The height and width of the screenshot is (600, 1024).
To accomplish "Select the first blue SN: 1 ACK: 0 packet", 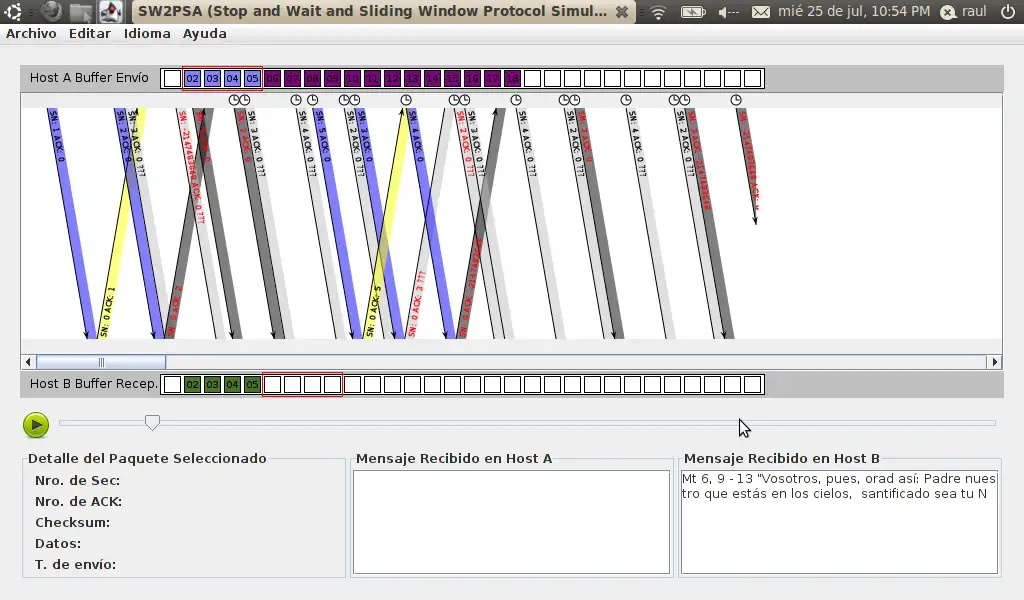I will [x=70, y=222].
